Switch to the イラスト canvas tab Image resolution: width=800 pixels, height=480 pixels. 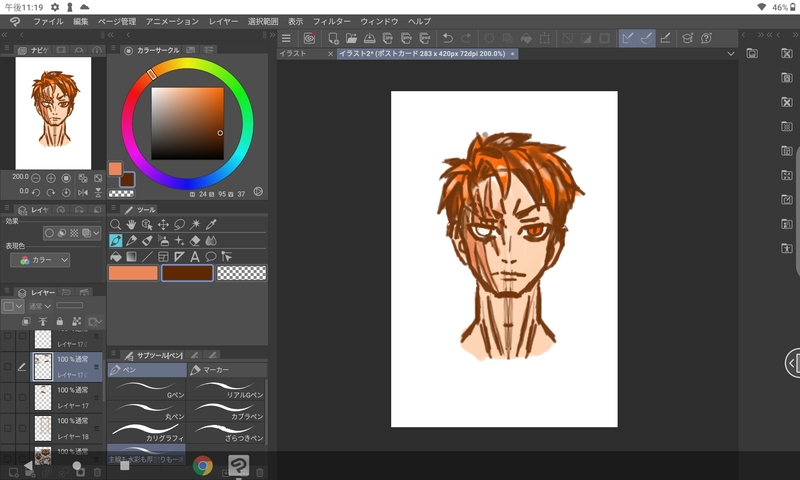click(x=293, y=53)
